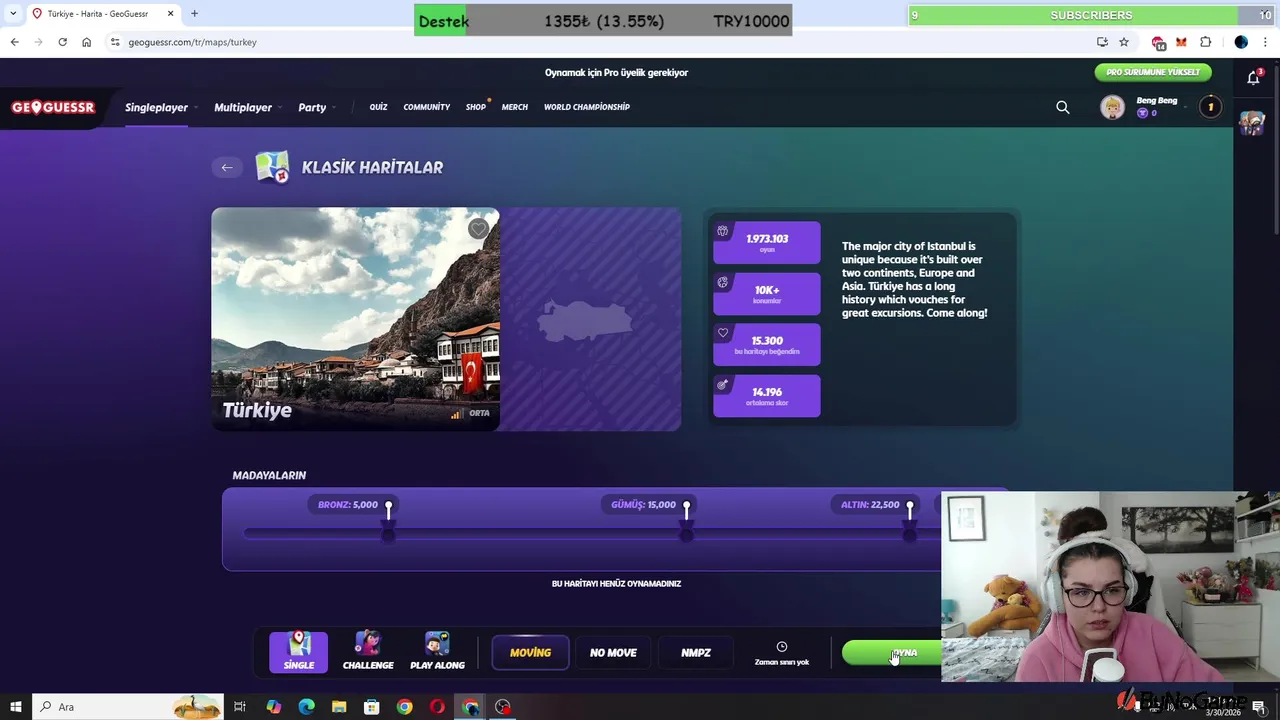Go to the Quiz page

(378, 107)
